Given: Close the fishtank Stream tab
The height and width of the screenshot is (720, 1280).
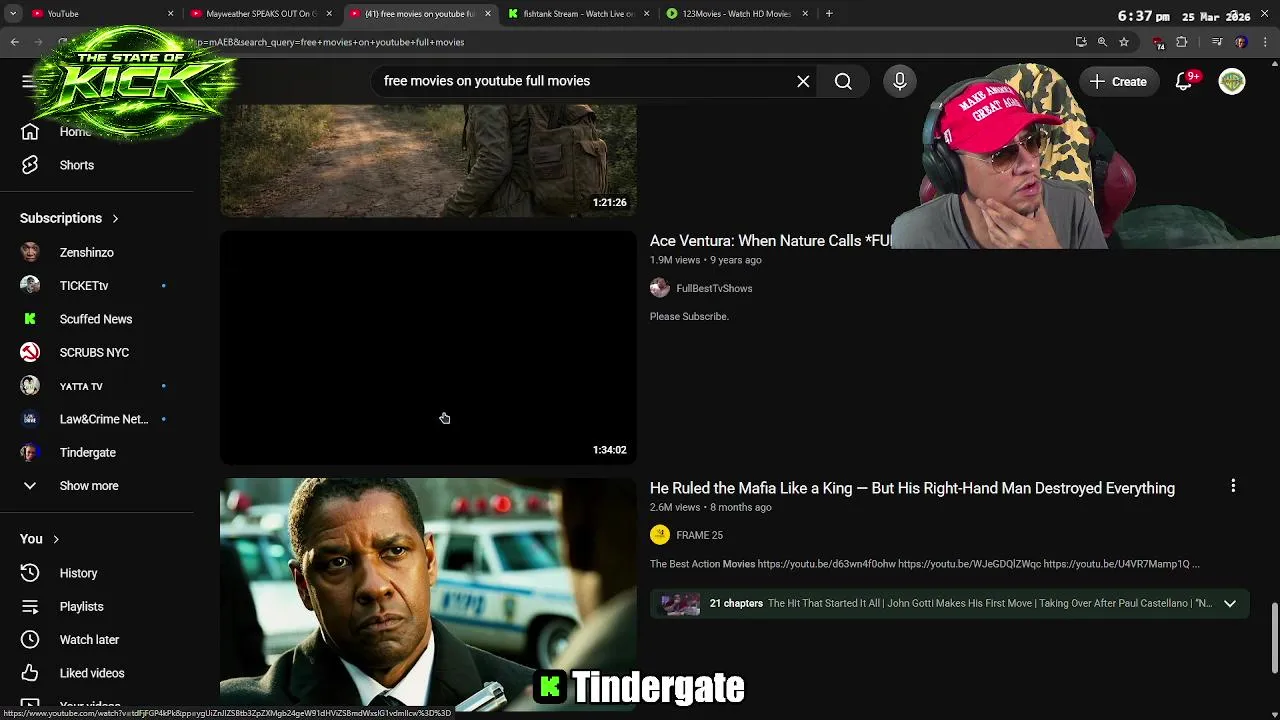Looking at the screenshot, I should (x=646, y=14).
